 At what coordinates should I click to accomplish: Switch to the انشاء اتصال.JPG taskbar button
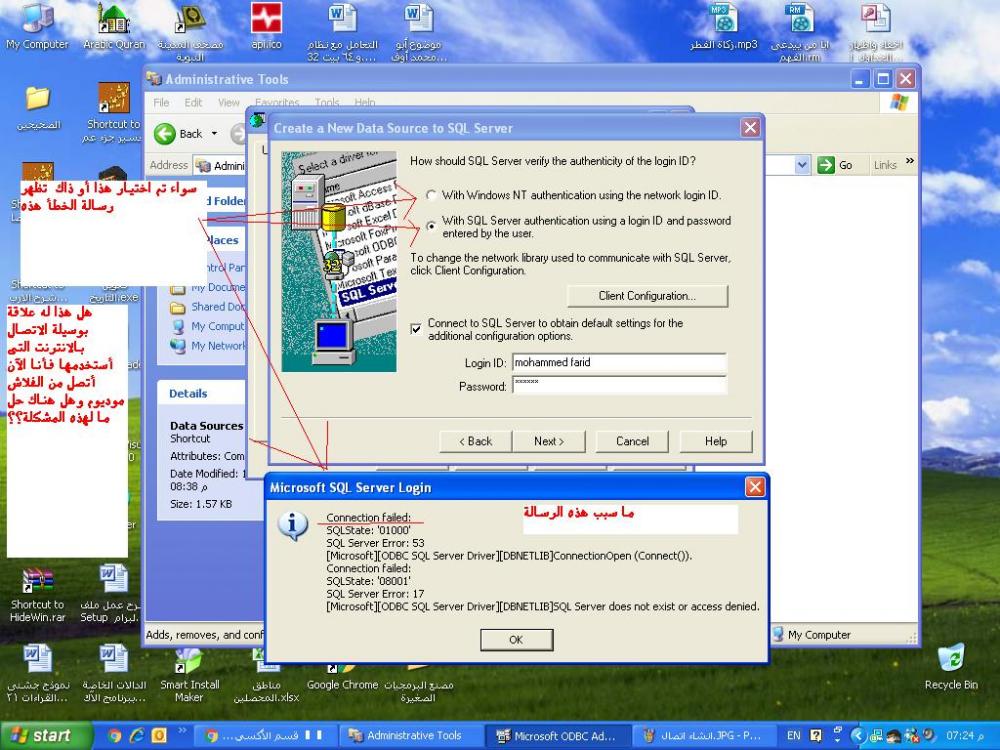703,736
